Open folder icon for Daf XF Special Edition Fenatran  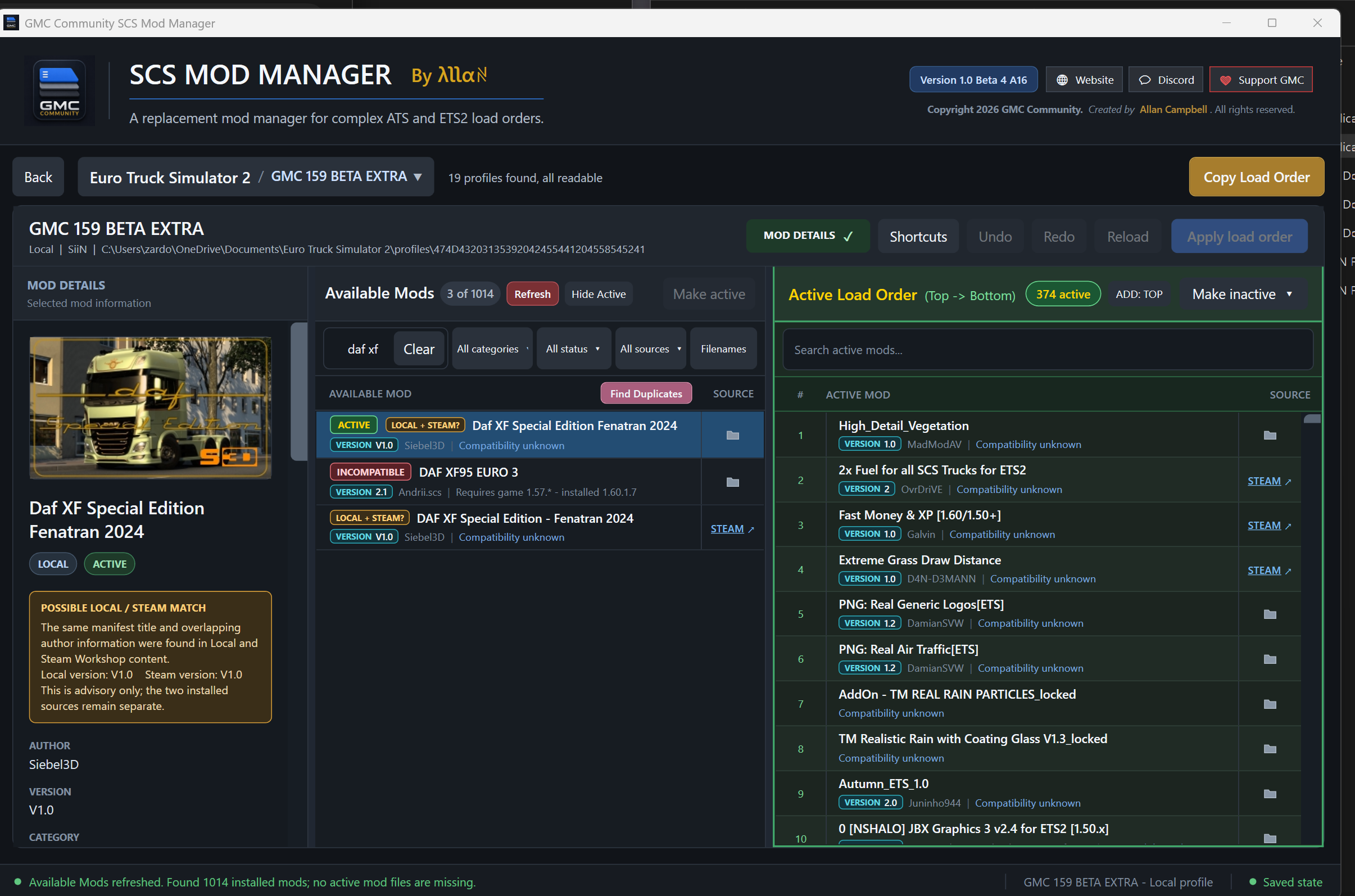coord(732,436)
